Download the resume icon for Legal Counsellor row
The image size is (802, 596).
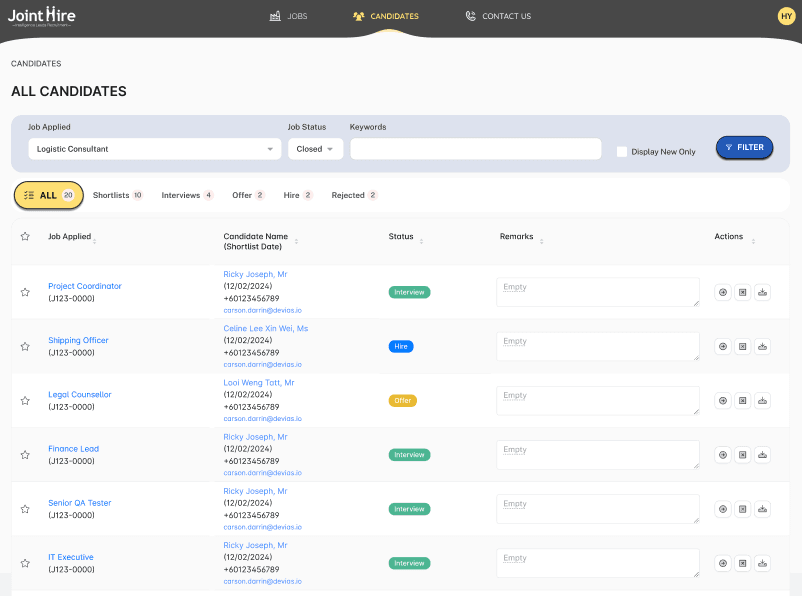coord(762,400)
